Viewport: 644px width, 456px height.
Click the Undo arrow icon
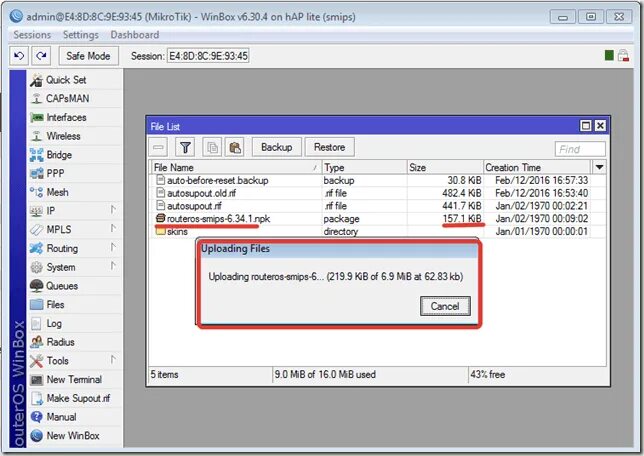point(19,56)
